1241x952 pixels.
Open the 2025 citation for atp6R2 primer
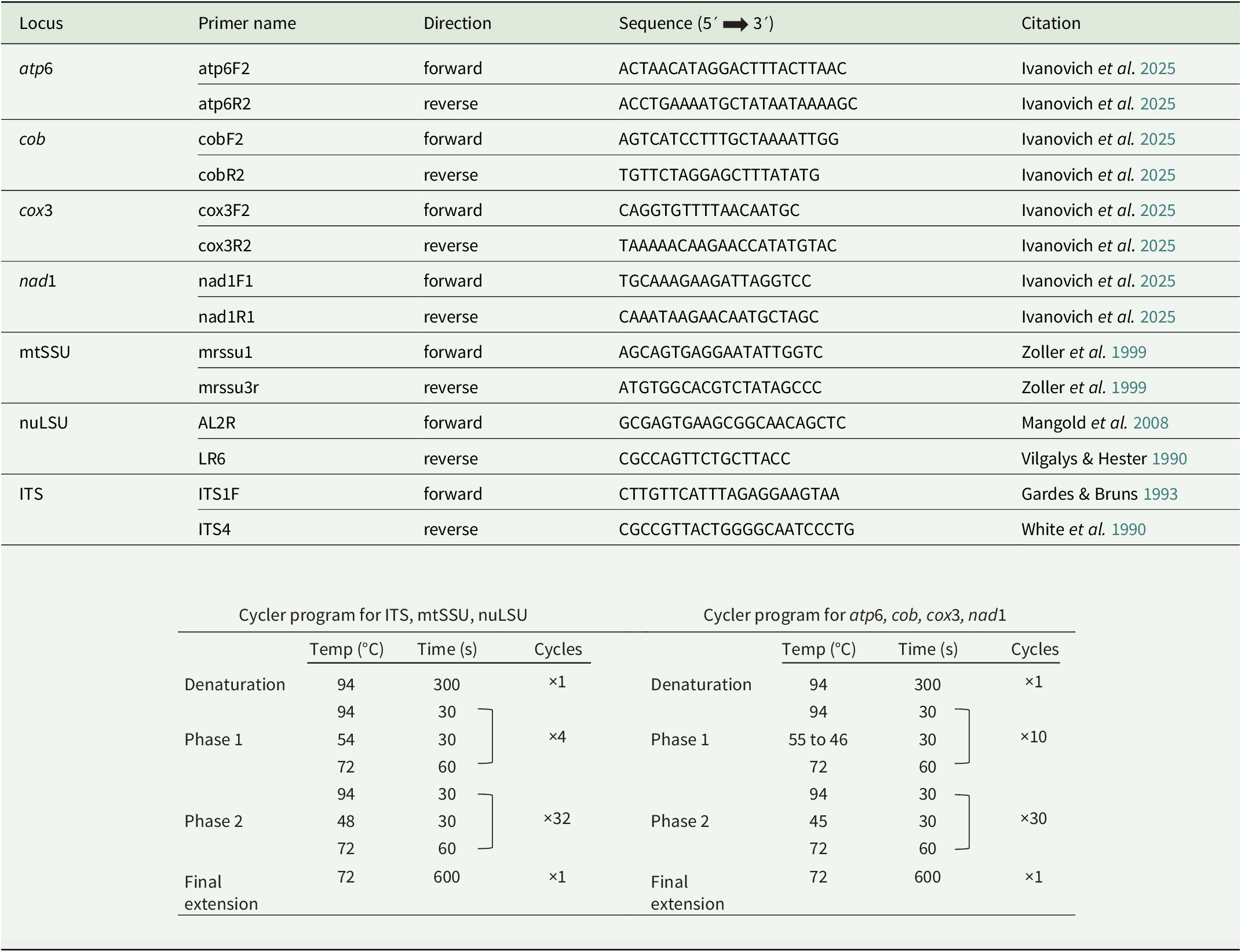tap(1157, 104)
